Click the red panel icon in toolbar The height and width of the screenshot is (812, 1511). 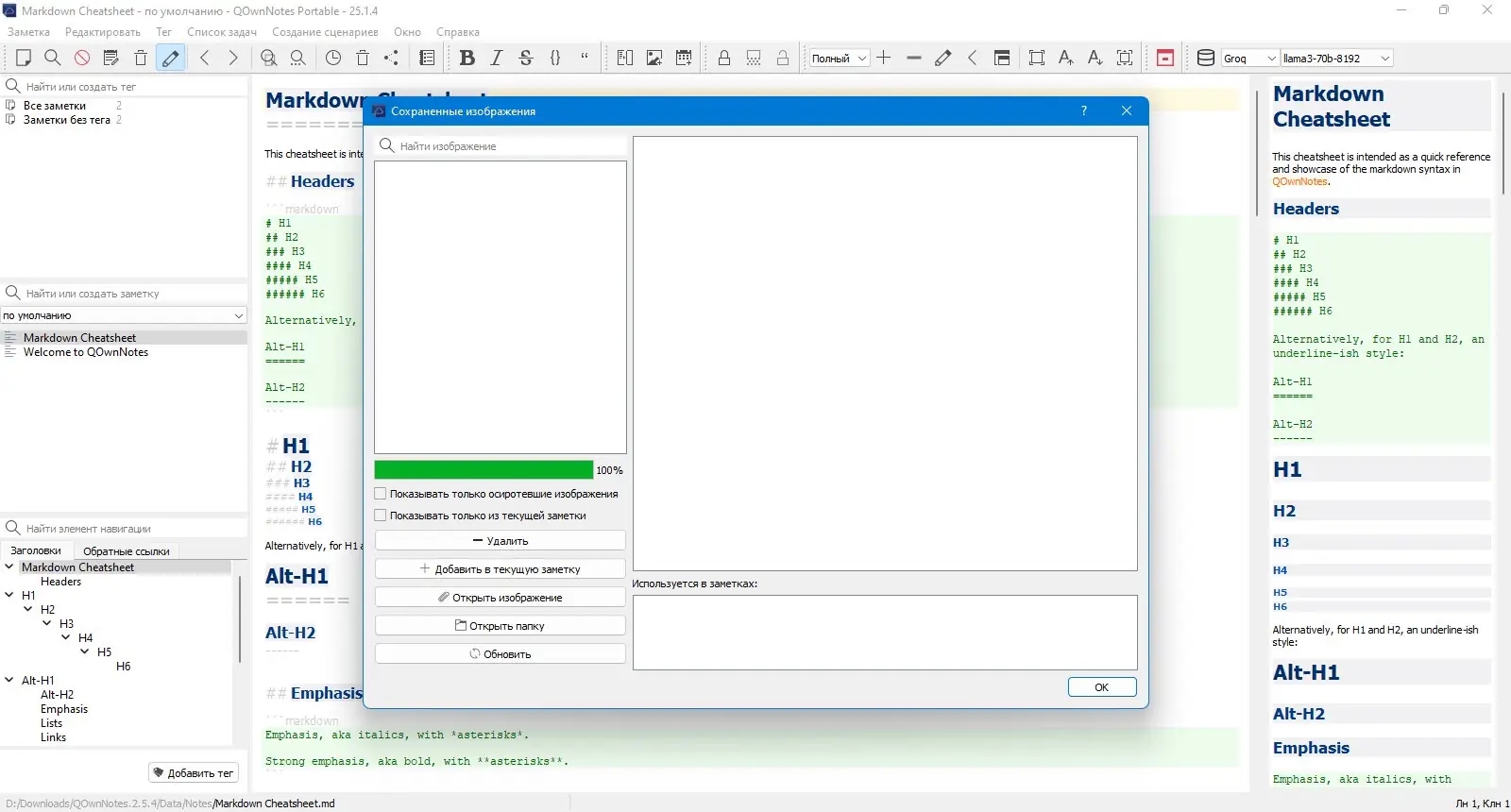tap(1165, 58)
